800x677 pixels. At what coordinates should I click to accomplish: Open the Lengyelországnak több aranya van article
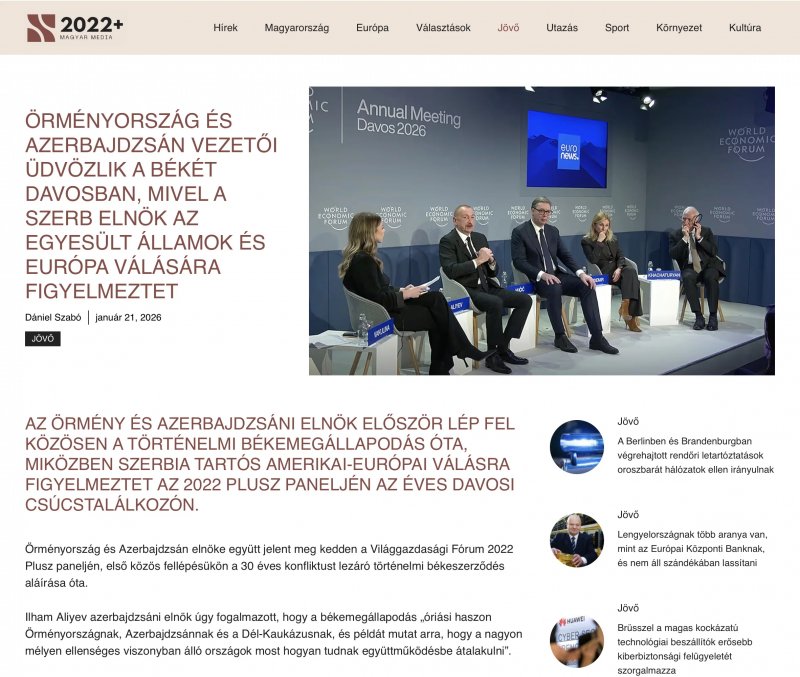tap(692, 549)
